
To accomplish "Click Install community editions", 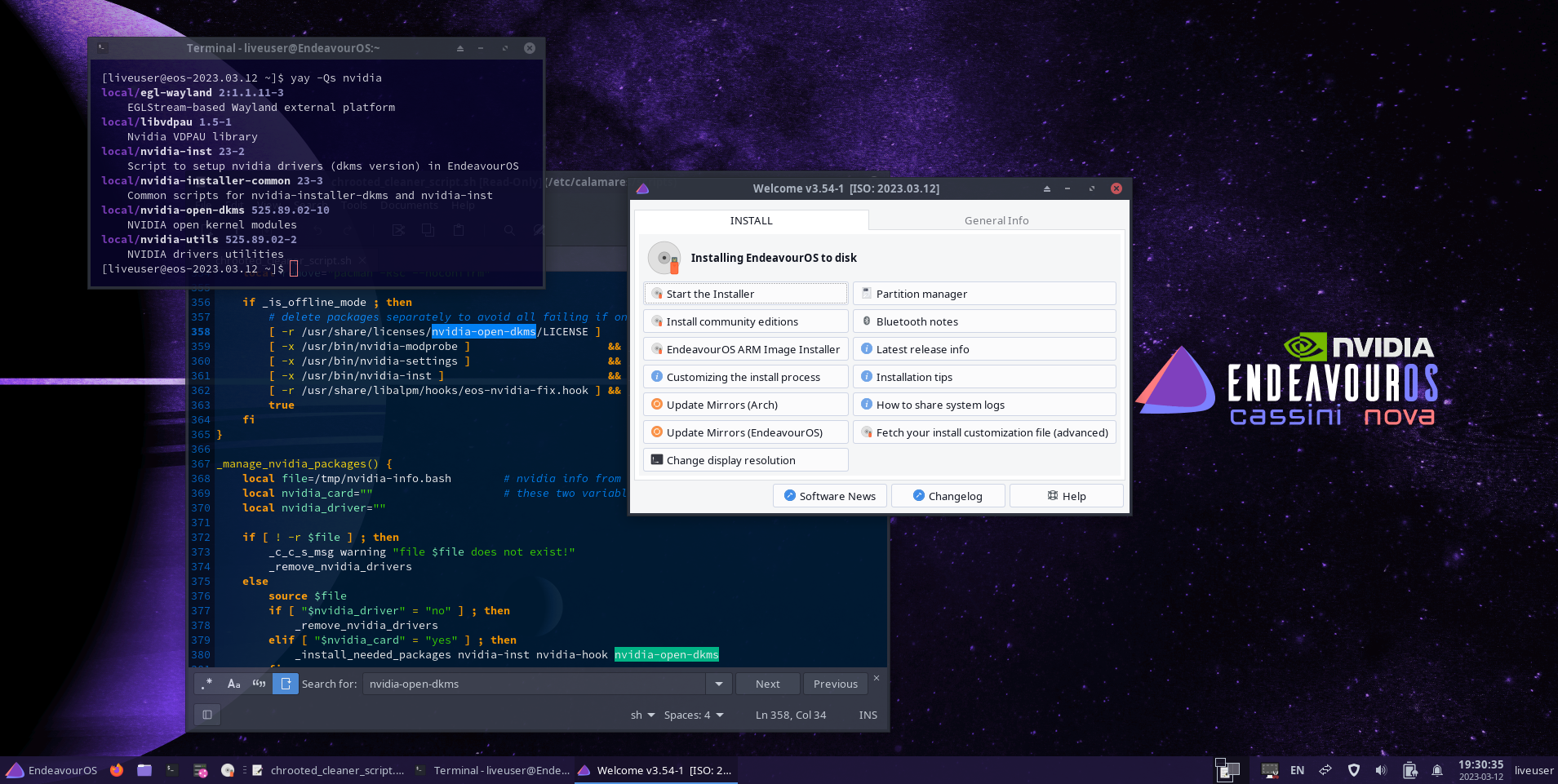I will point(746,321).
